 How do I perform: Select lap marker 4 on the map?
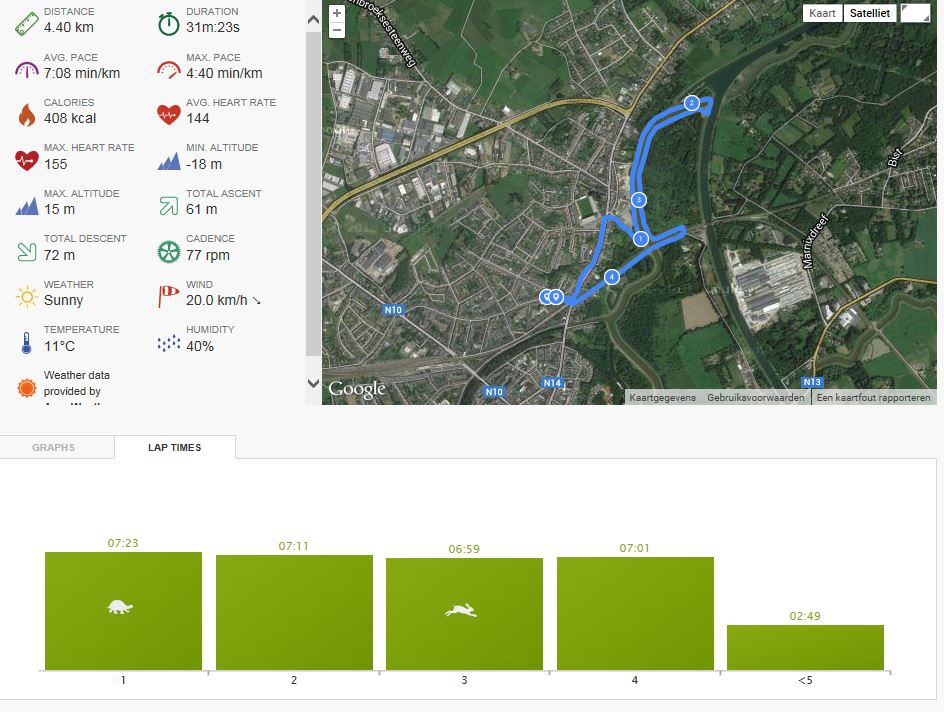click(x=611, y=276)
